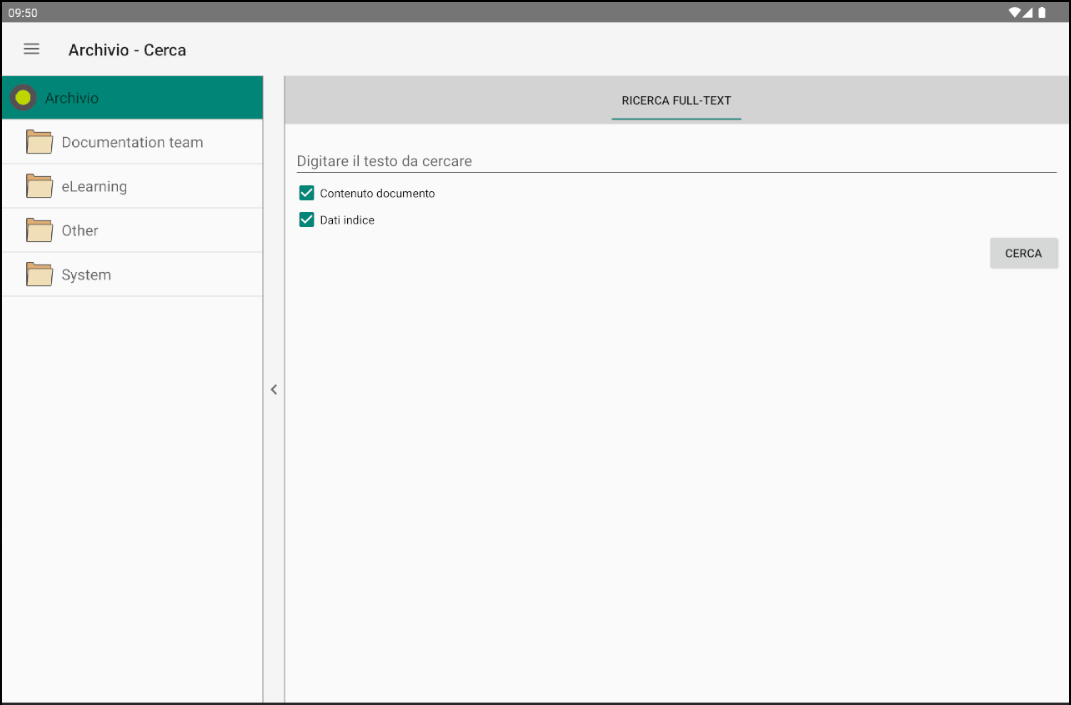Select the eLearning label in the tree
Image resolution: width=1071 pixels, height=705 pixels.
94,187
